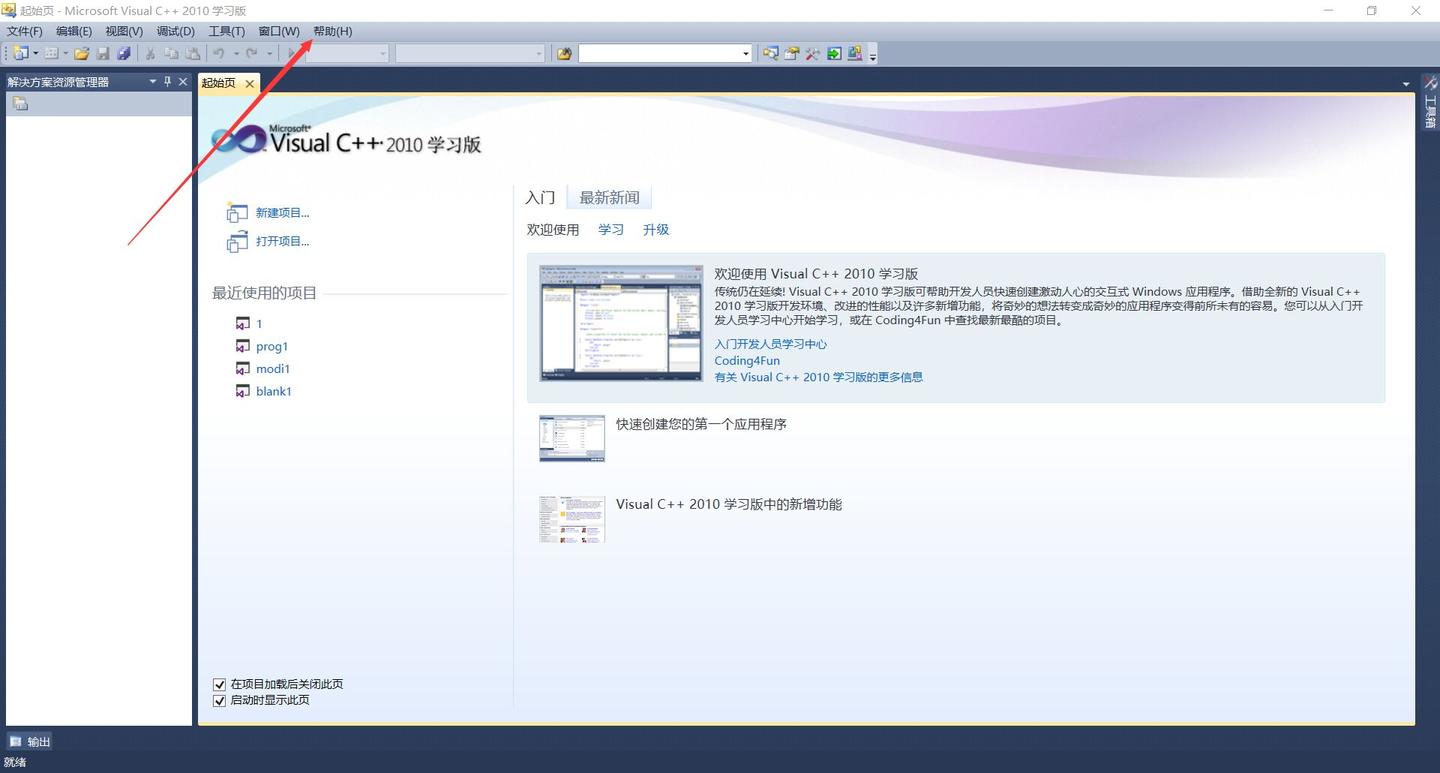1440x773 pixels.
Task: Click the icon inside Solution Explorer panel
Action: [x=20, y=104]
